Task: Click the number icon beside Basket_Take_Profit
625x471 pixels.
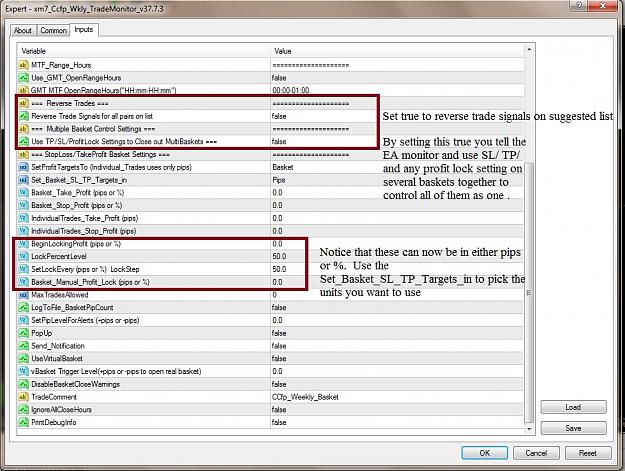Action: coord(24,192)
